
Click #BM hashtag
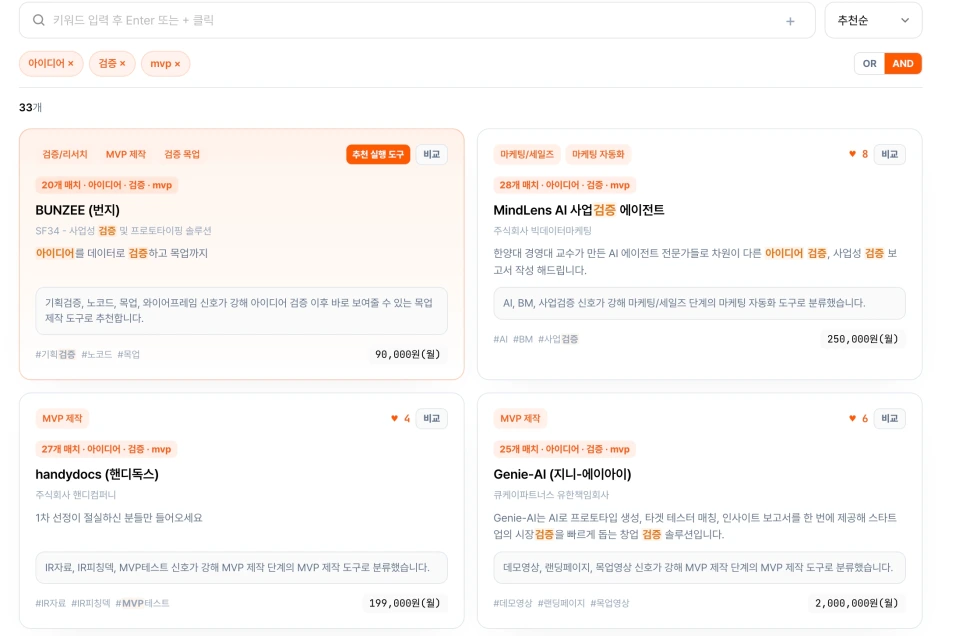522,339
